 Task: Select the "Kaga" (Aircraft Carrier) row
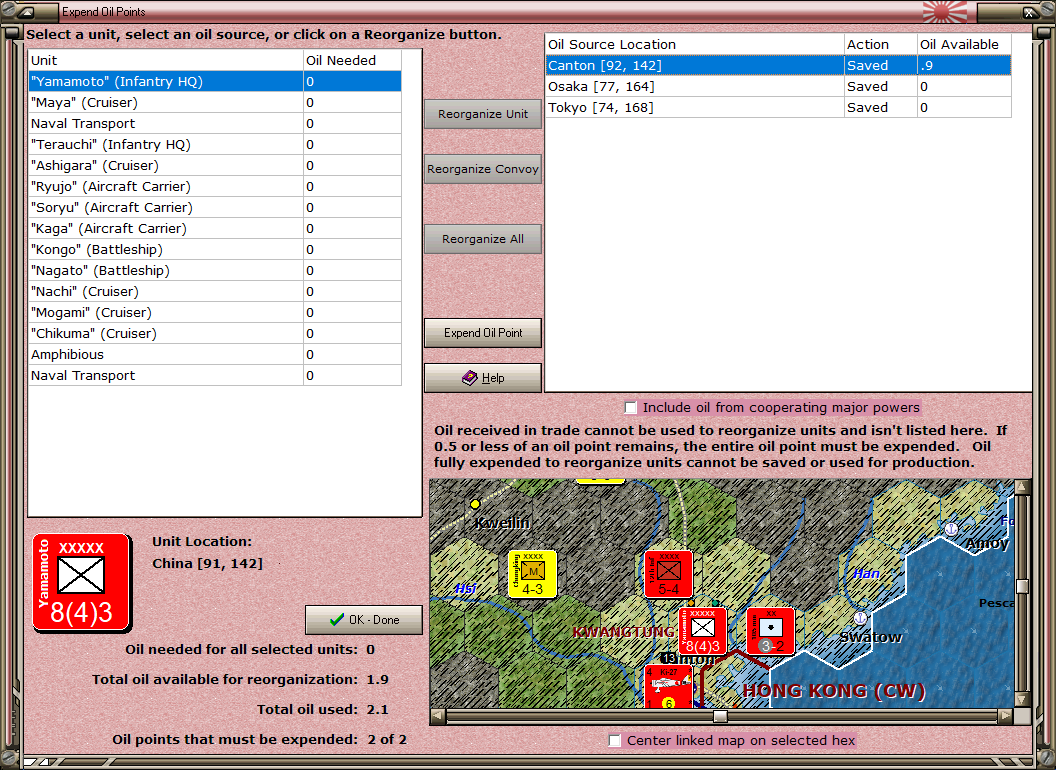click(x=215, y=228)
